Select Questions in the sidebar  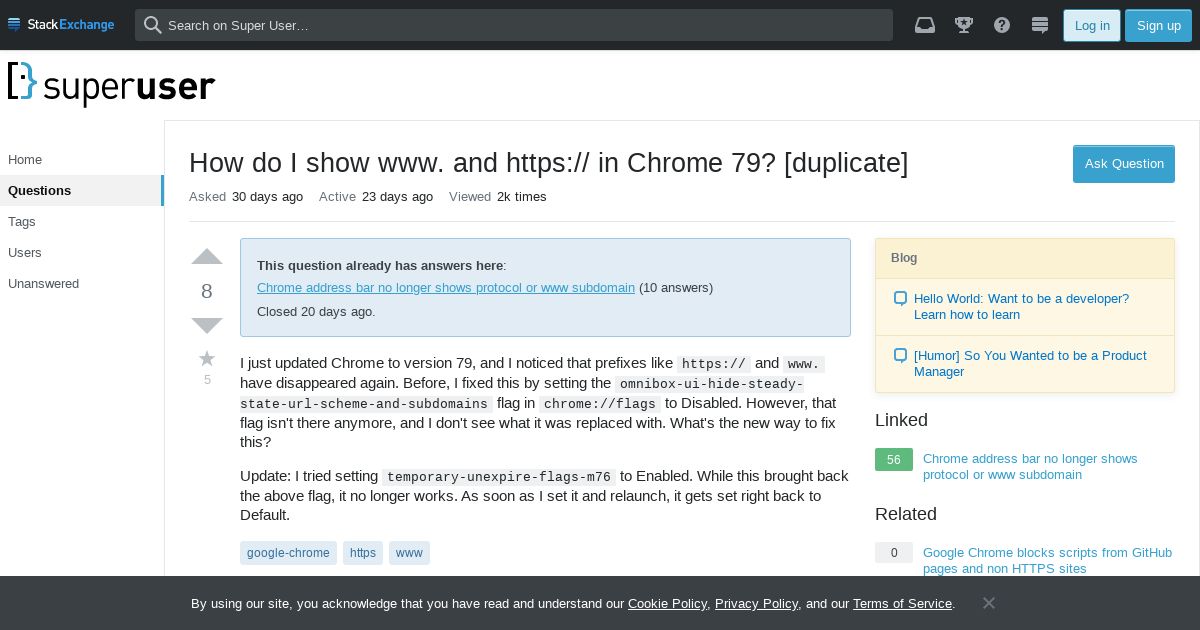pos(82,191)
